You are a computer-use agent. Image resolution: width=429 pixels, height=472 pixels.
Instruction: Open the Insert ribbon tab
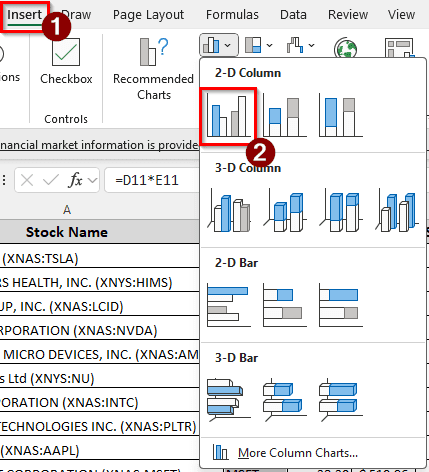[24, 15]
